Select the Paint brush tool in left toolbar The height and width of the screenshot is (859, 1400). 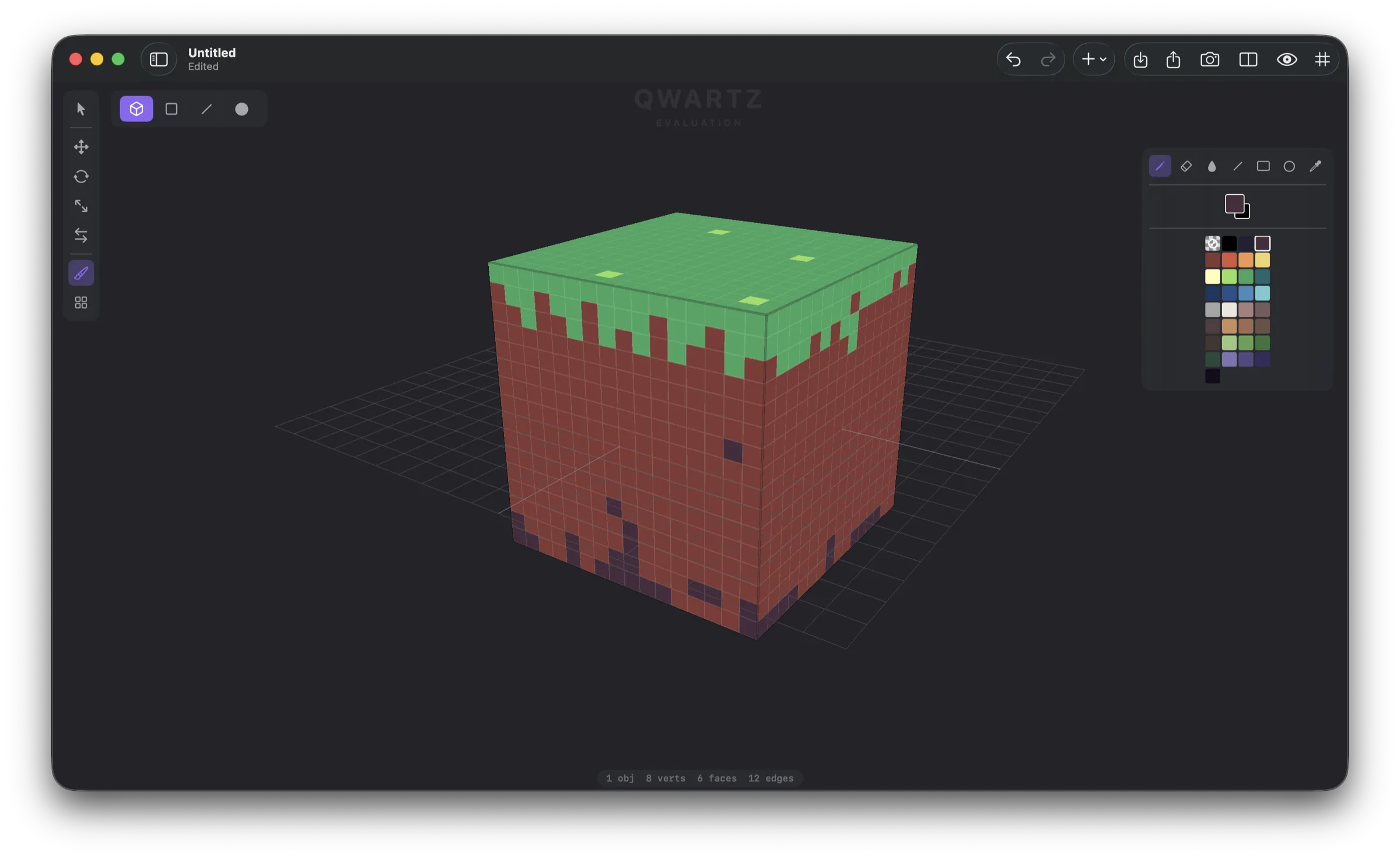point(81,273)
